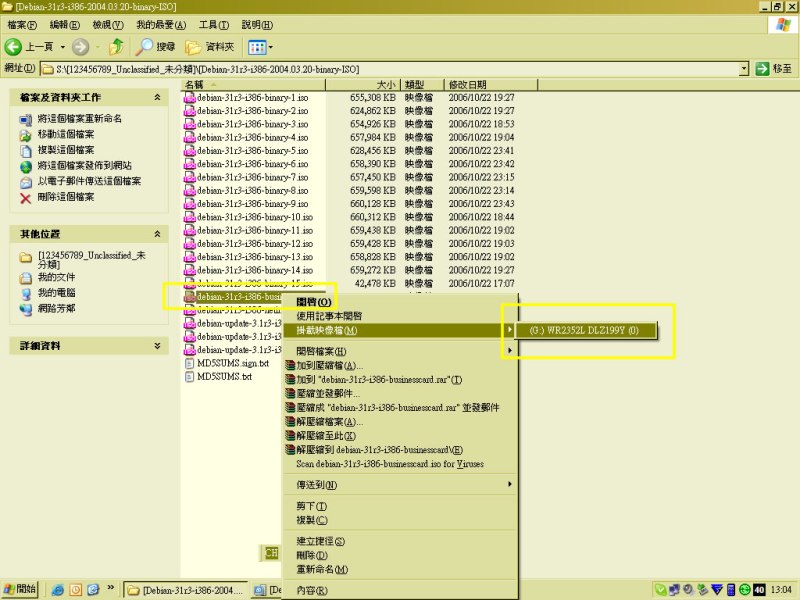
Task: Collapse the 其他位置 panel
Action: tap(158, 234)
